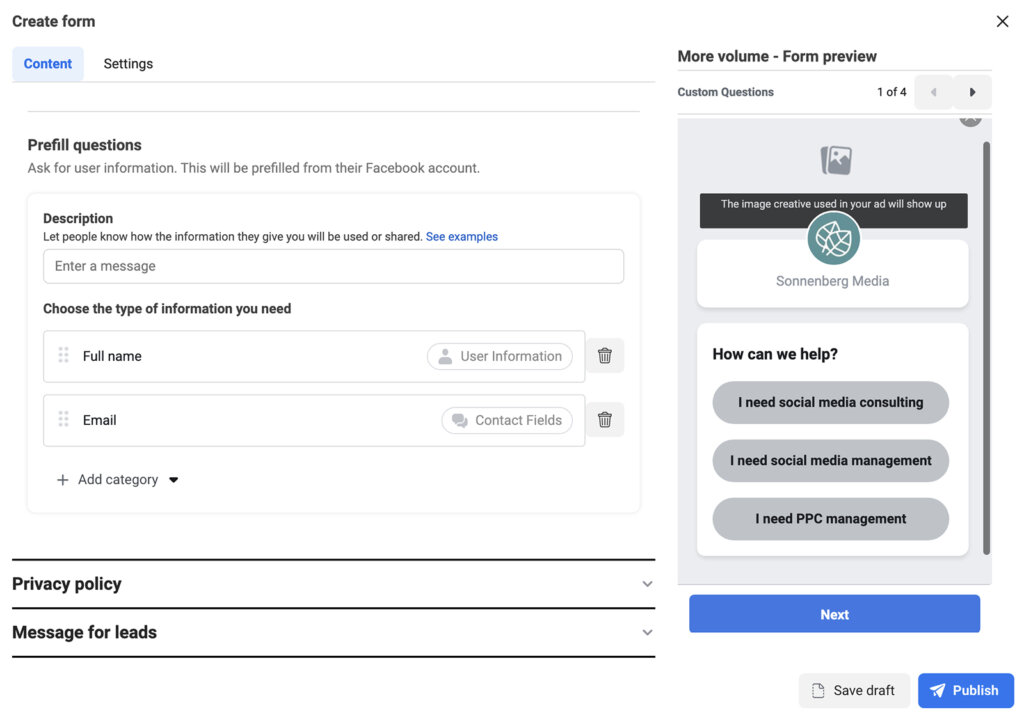The height and width of the screenshot is (714, 1024).
Task: Click the image creative placeholder icon
Action: point(836,160)
